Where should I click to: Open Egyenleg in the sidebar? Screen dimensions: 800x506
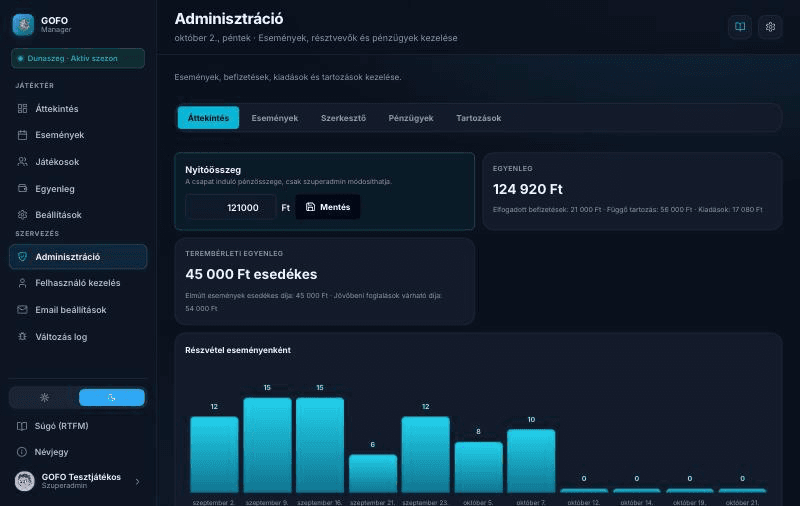pos(78,189)
